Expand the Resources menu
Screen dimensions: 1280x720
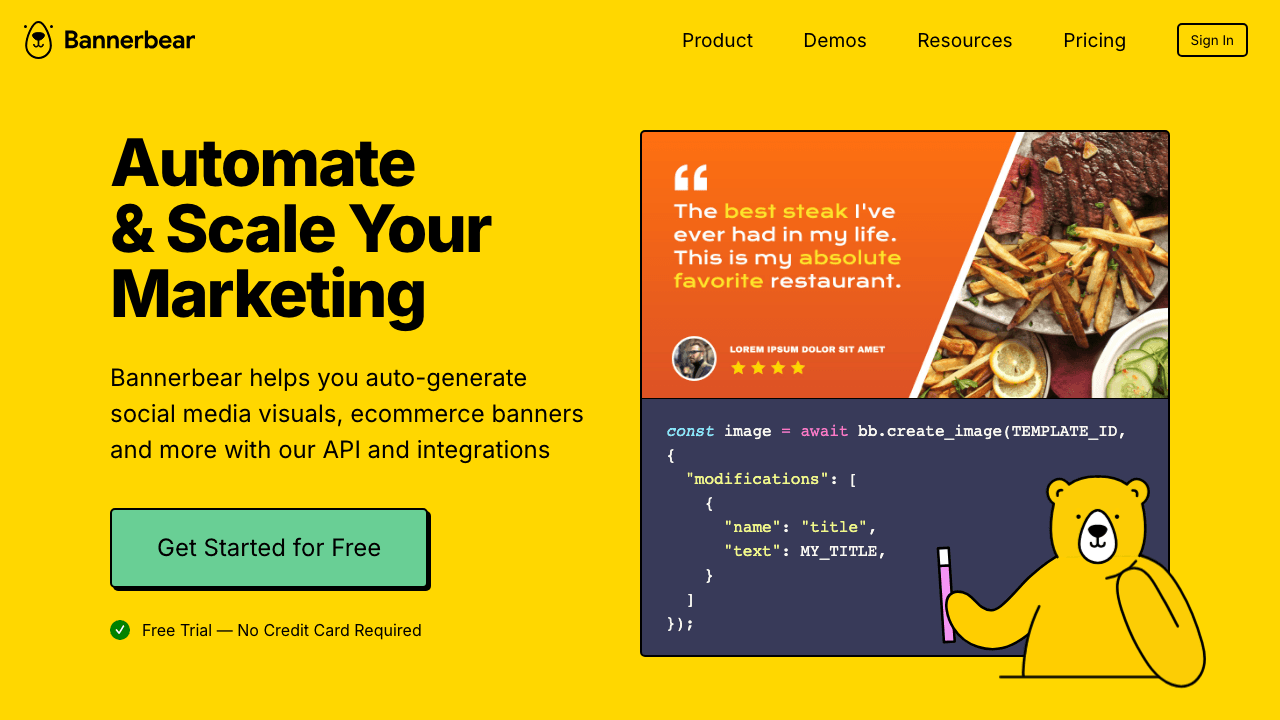click(964, 40)
